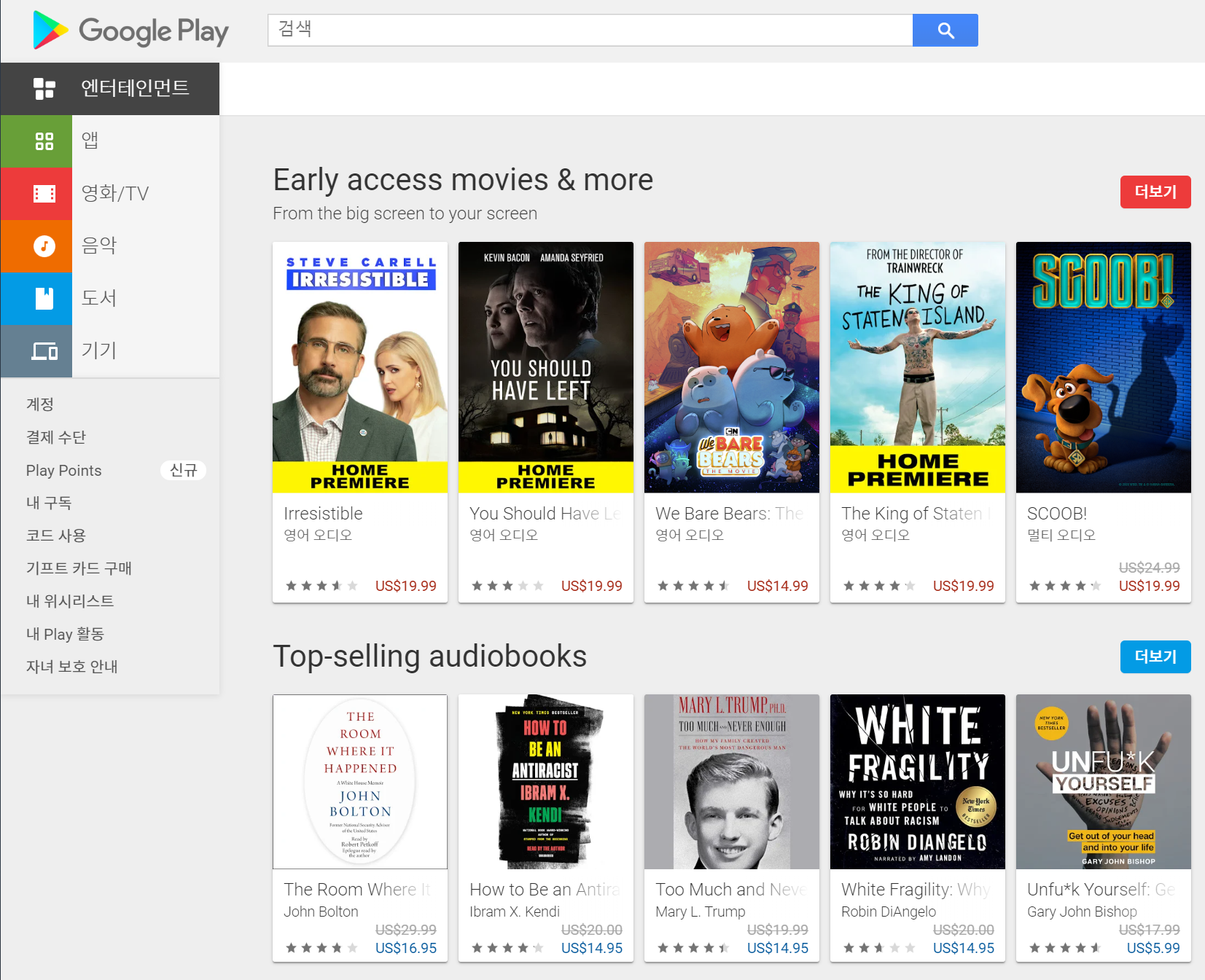The width and height of the screenshot is (1205, 980).
Task: Click red 더보기 button for movies
Action: click(1155, 192)
